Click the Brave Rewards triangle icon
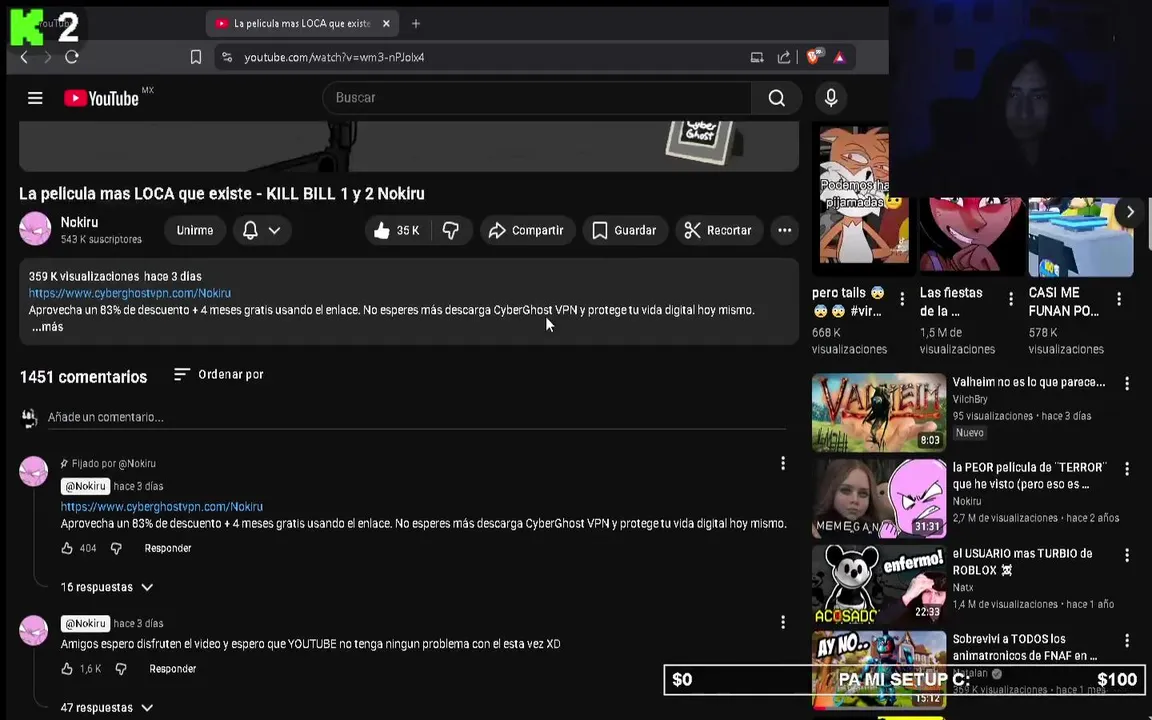This screenshot has width=1152, height=720. 840,57
